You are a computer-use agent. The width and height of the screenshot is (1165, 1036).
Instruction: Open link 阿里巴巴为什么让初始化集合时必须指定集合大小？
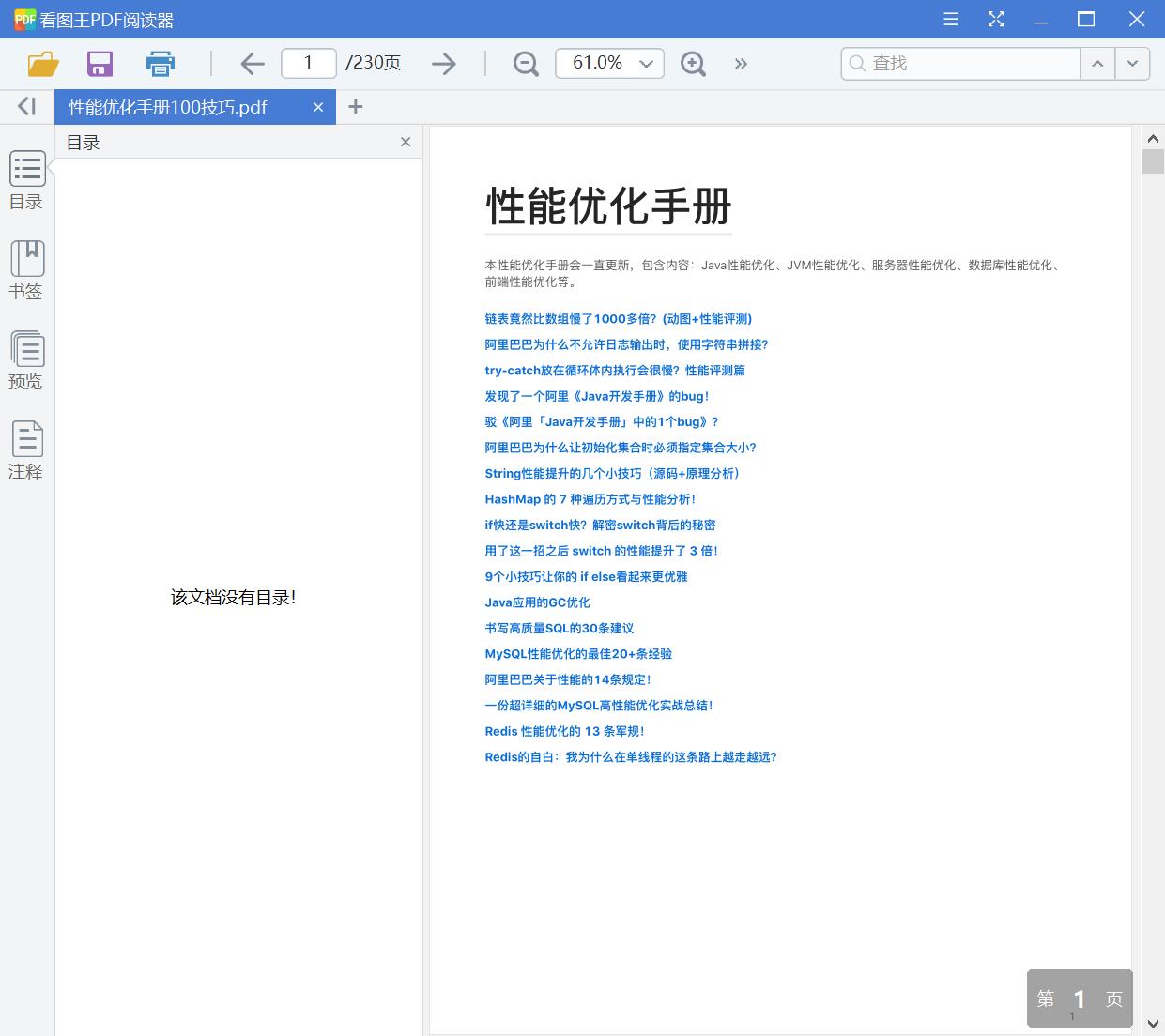point(621,448)
